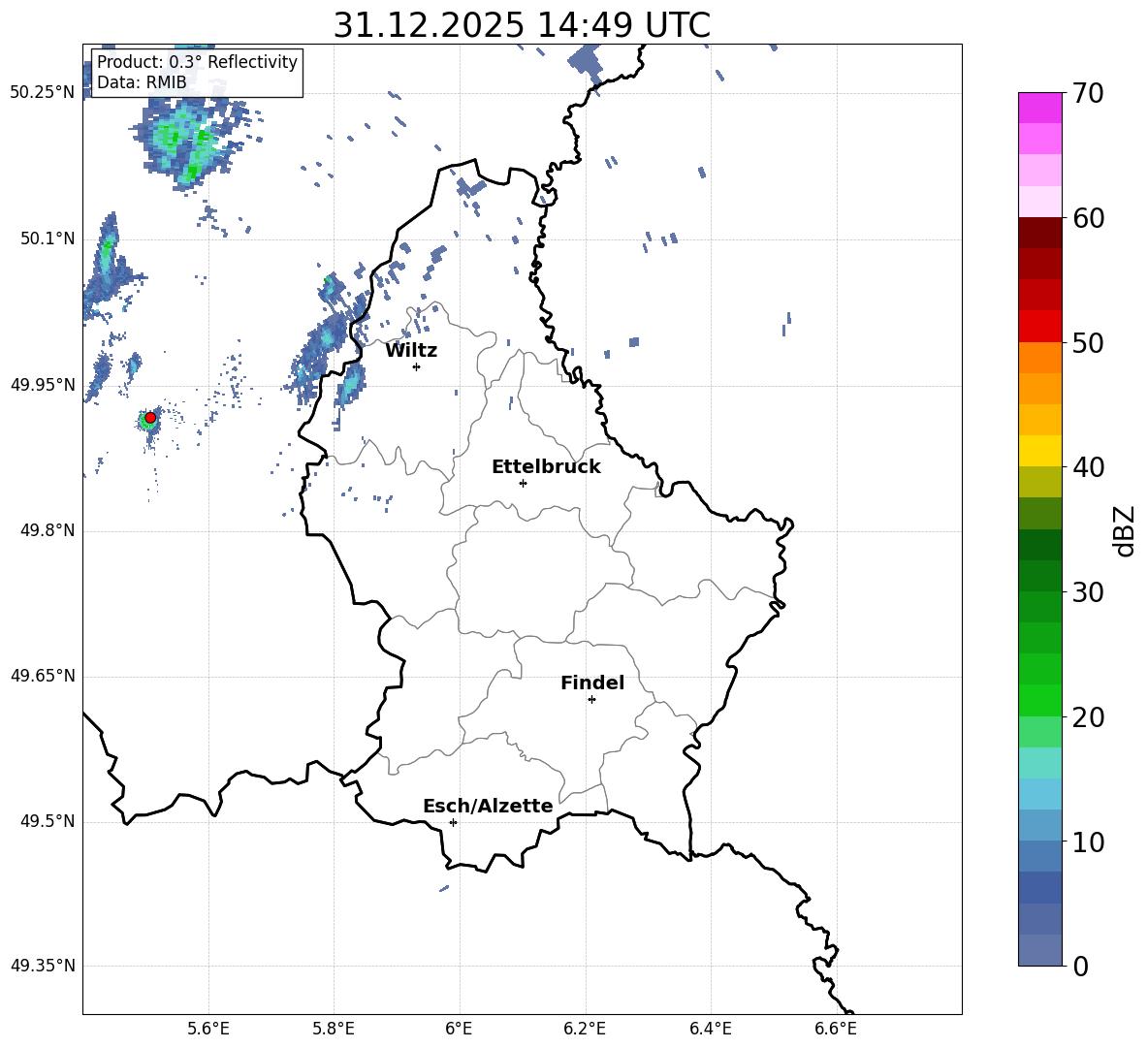1148x1048 pixels.
Task: Click the 49.35°N latitude label
Action: [x=43, y=966]
